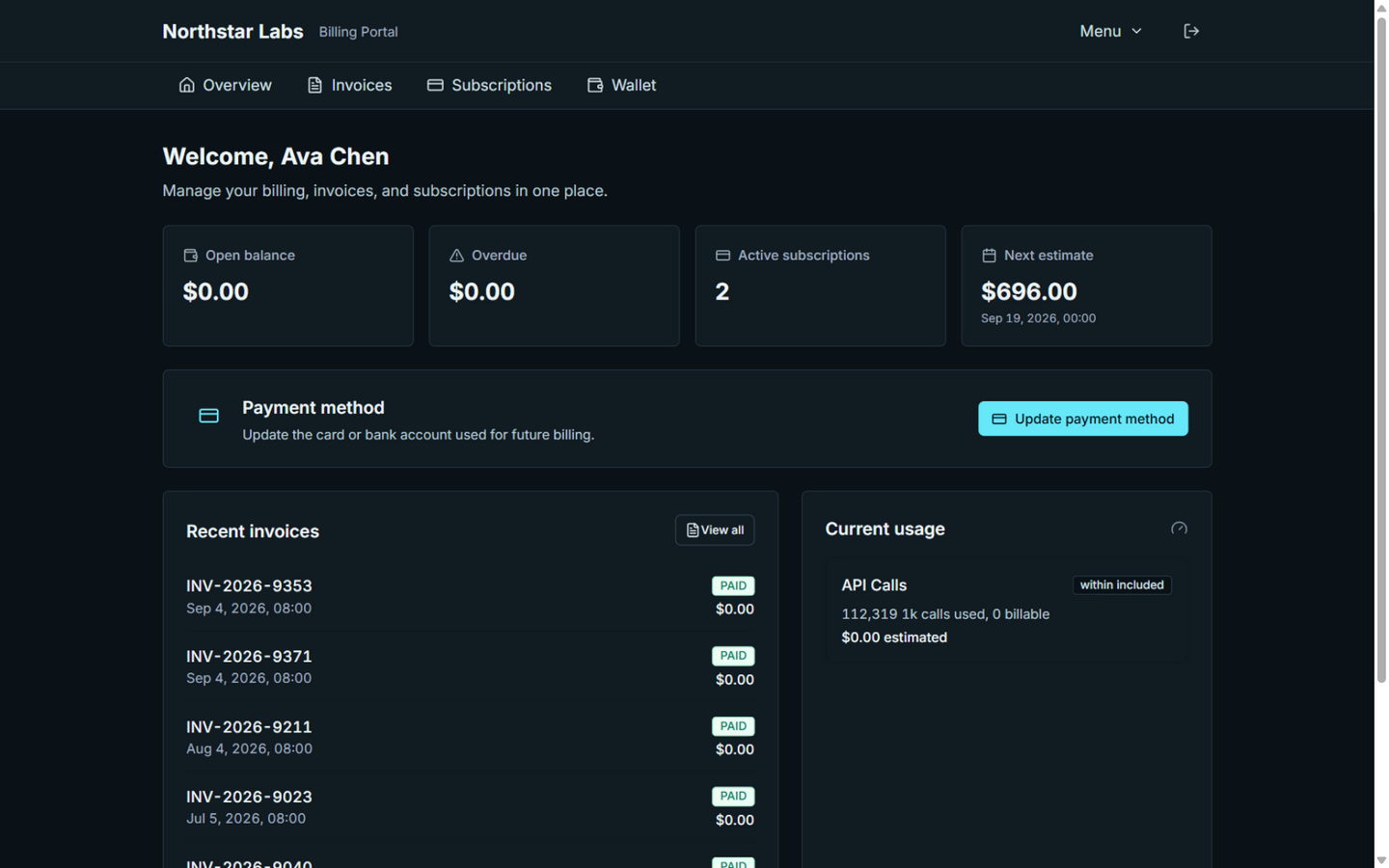Click the API Calls usage heading

(x=874, y=585)
